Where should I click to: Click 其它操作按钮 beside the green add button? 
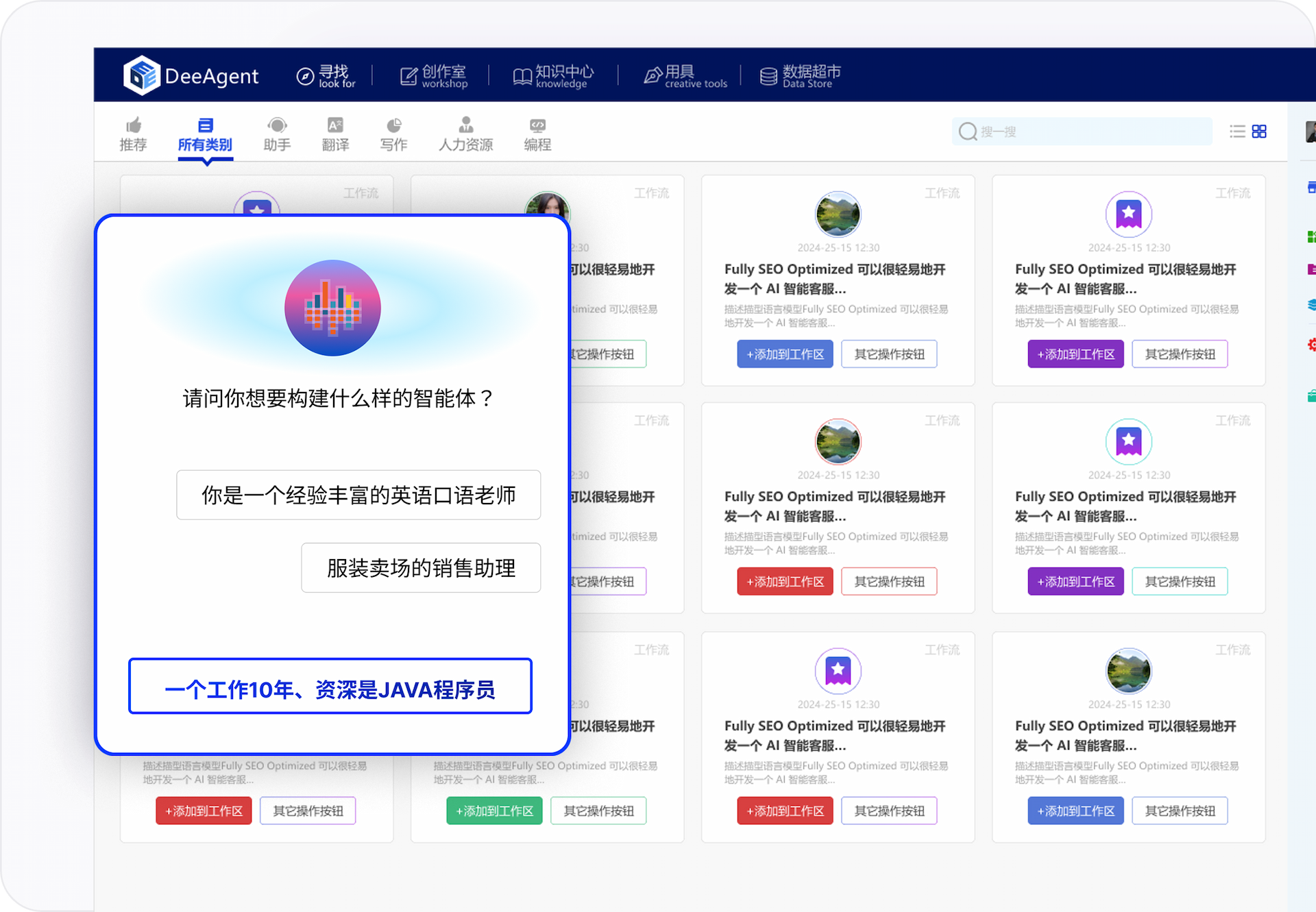pyautogui.click(x=598, y=811)
